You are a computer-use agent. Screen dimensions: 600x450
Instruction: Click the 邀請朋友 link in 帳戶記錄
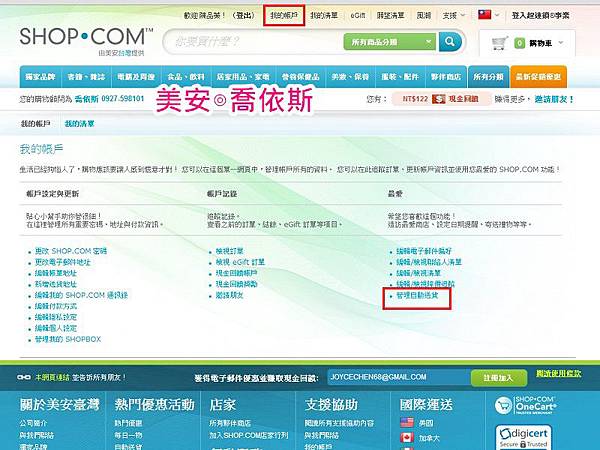(230, 295)
